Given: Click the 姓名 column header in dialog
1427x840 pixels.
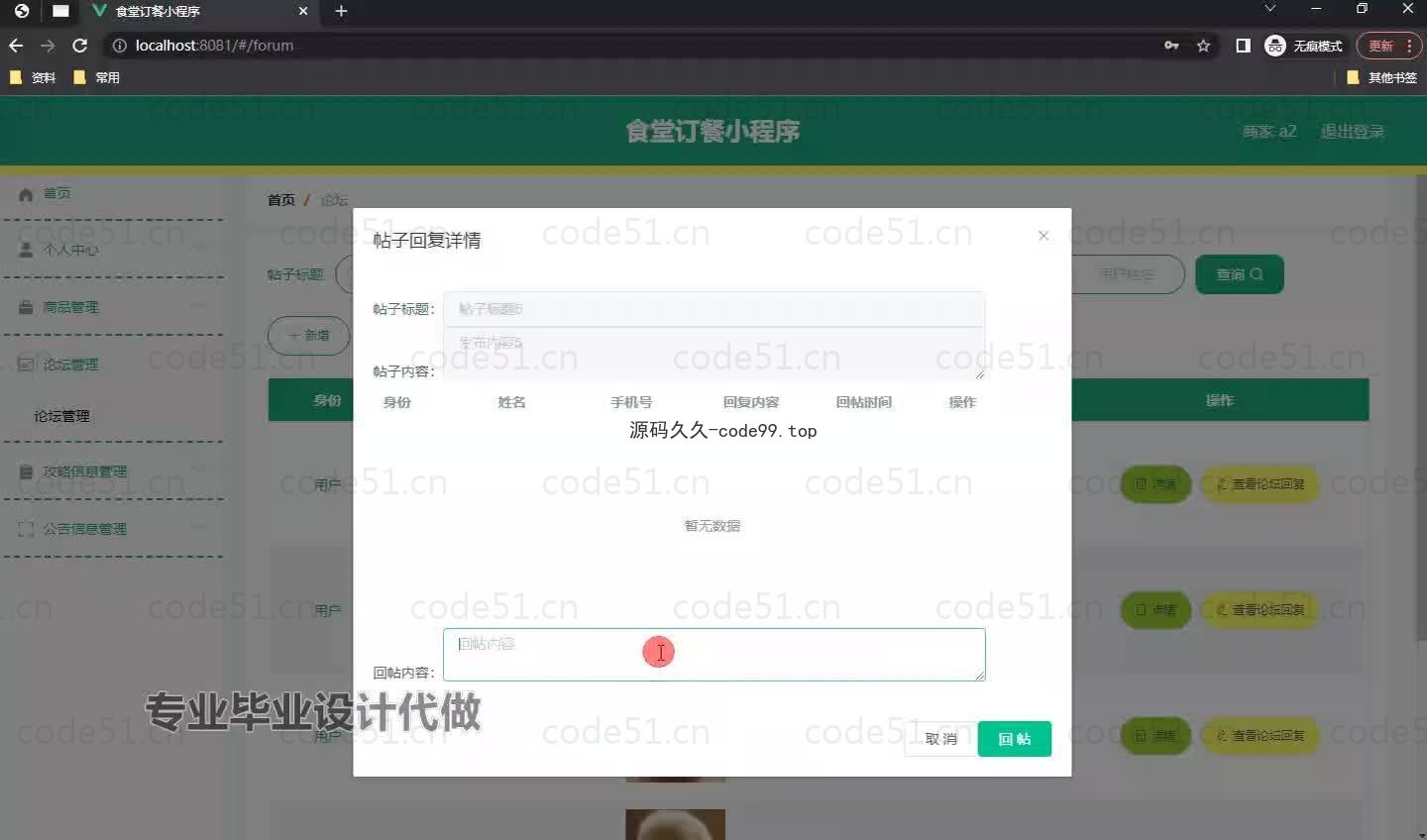Looking at the screenshot, I should [511, 402].
